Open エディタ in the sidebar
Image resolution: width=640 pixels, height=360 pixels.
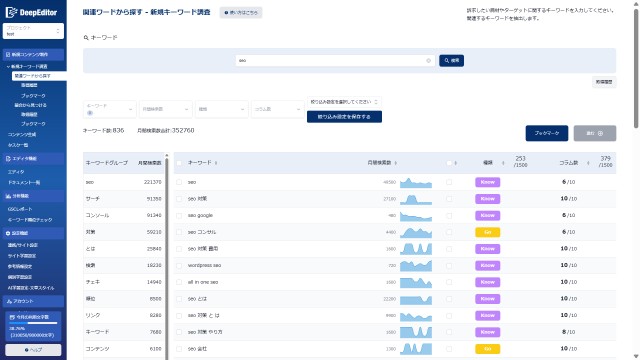click(x=16, y=172)
